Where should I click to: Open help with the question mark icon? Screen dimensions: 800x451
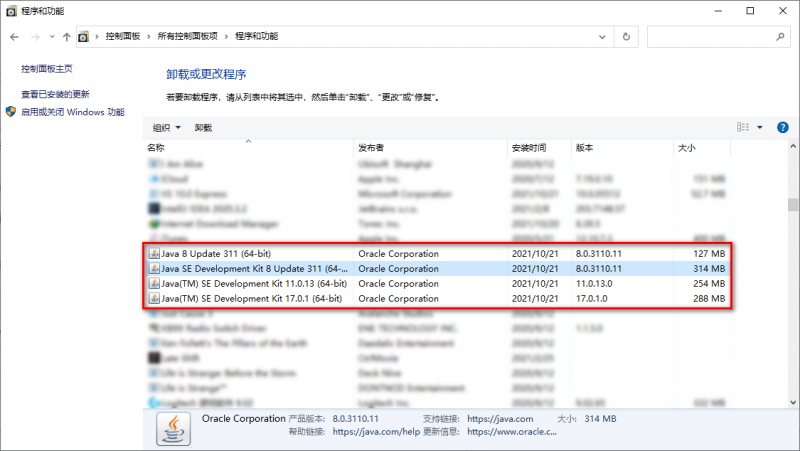coord(783,128)
